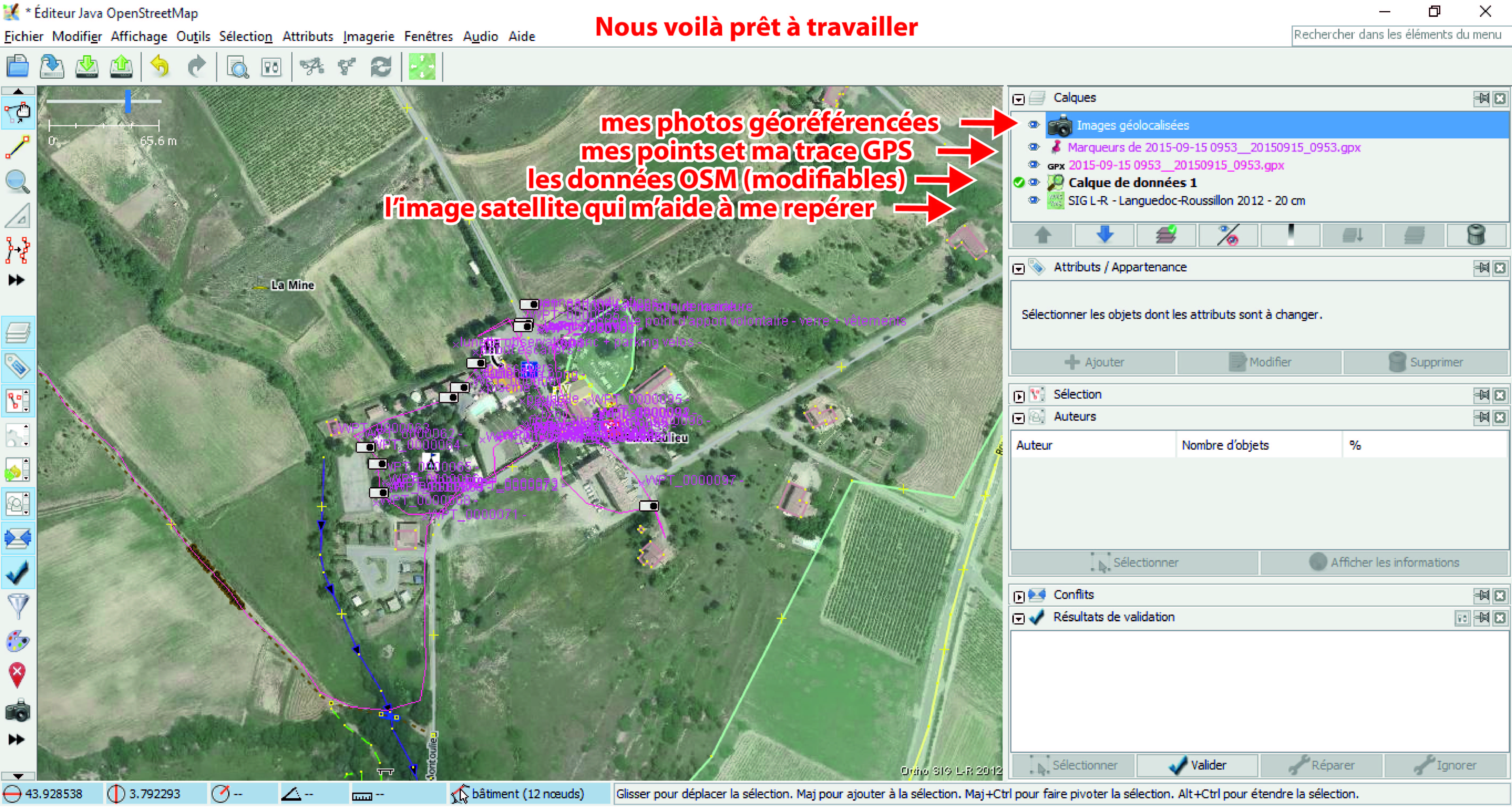Select the Parallel ways tool
Image resolution: width=1512 pixels, height=807 pixels.
click(x=18, y=250)
